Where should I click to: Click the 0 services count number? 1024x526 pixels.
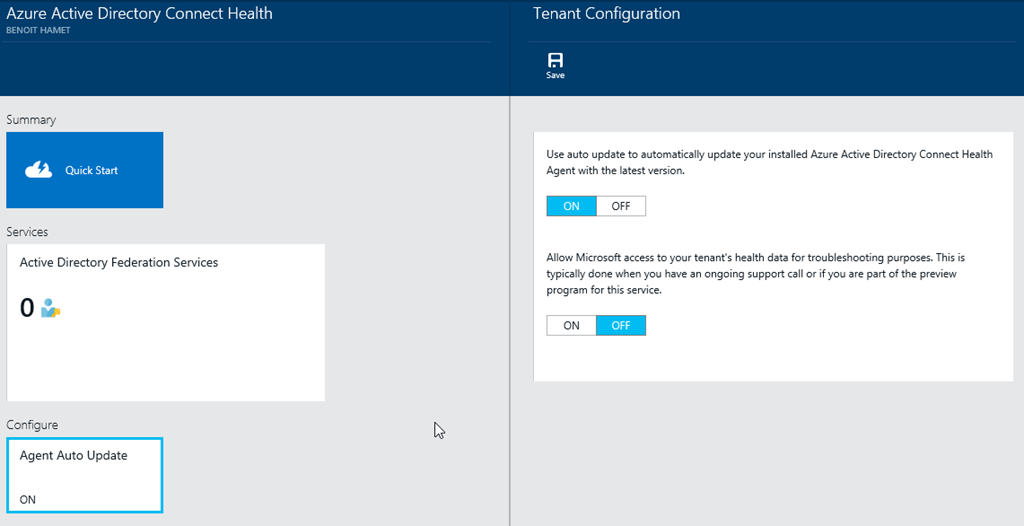(x=27, y=308)
